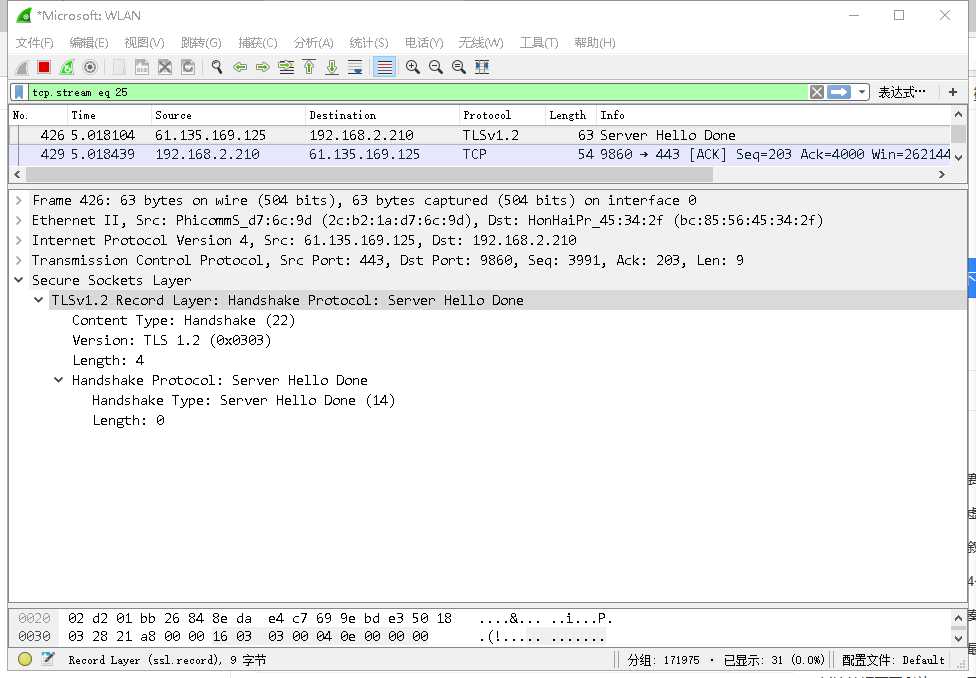Add a filter button with plus
Screen dimensions: 976x678
coord(952,92)
